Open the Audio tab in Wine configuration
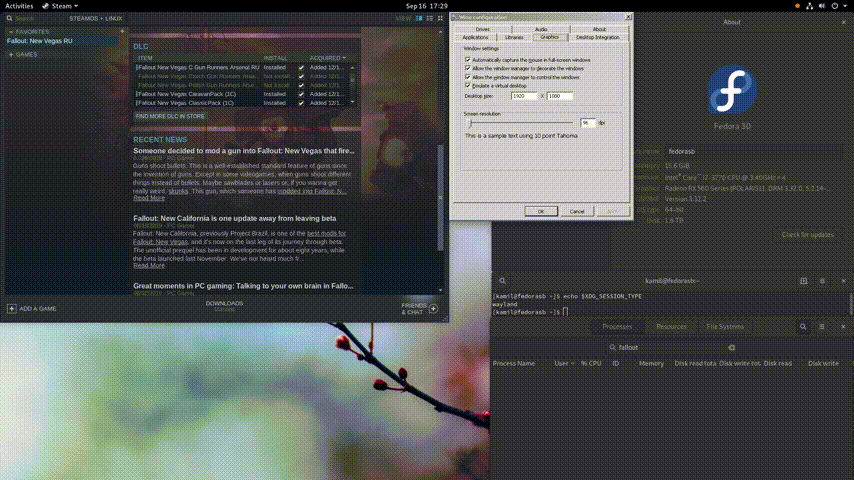The image size is (854, 480). [x=540, y=29]
